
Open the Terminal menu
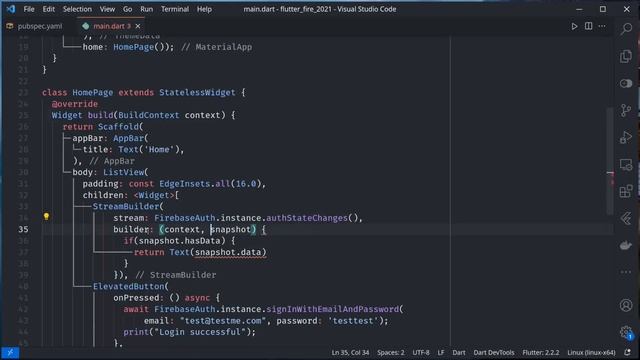tap(175, 9)
